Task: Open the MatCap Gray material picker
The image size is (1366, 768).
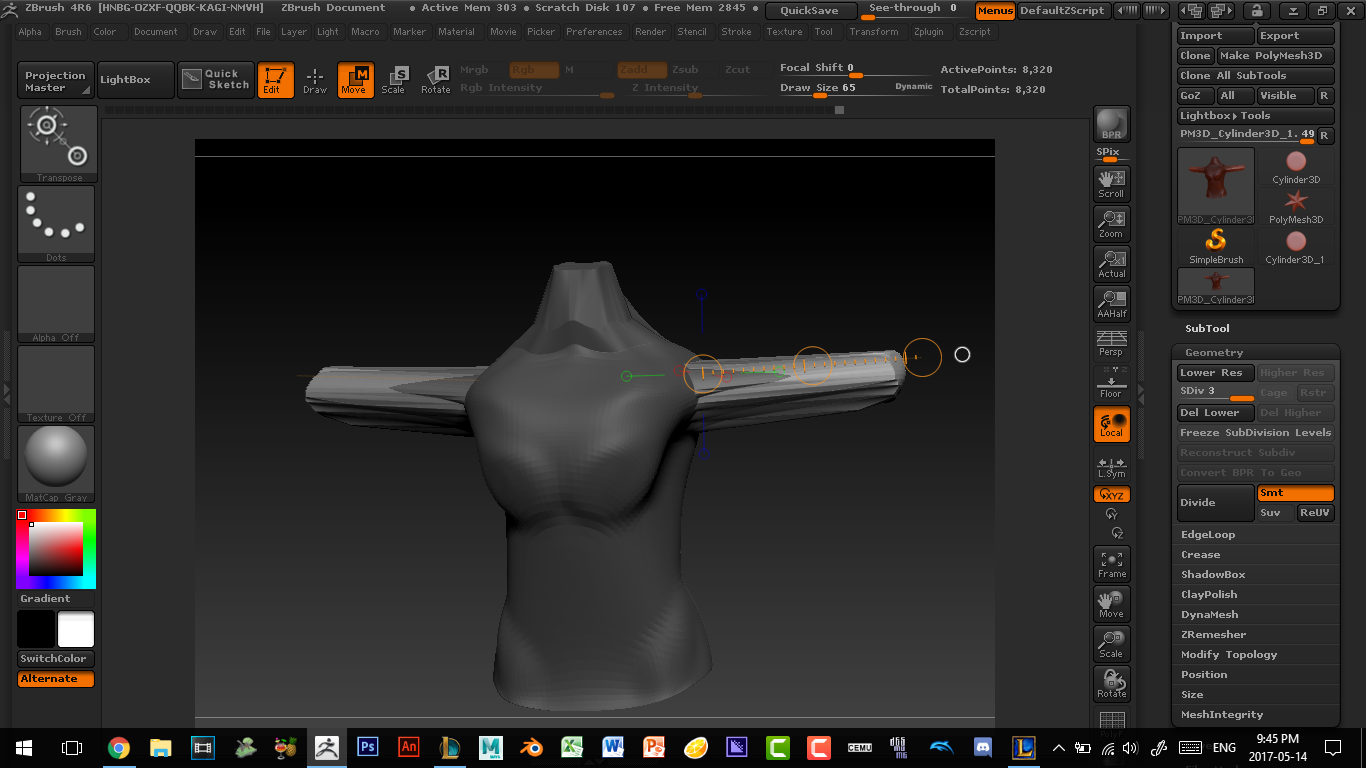Action: tap(57, 464)
